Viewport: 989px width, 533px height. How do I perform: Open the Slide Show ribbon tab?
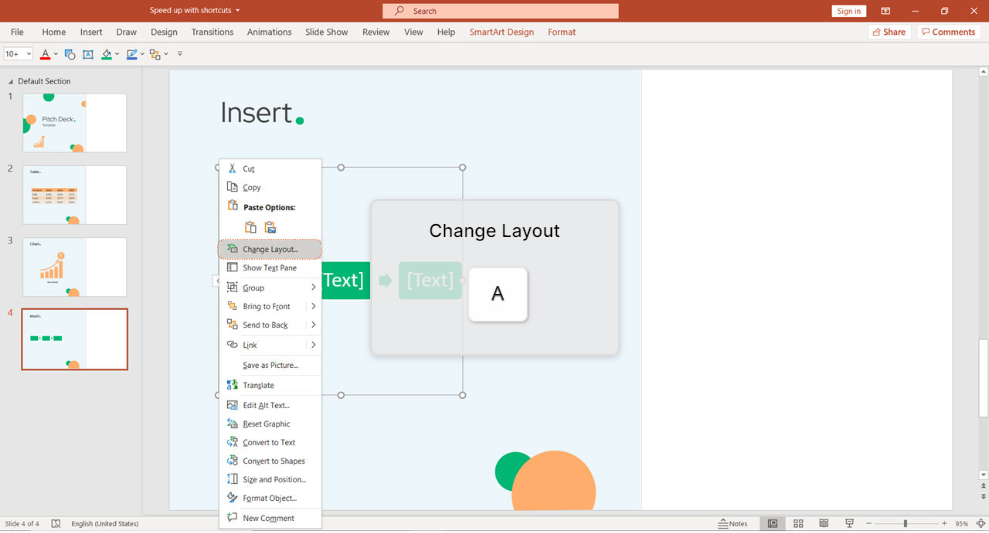(326, 32)
